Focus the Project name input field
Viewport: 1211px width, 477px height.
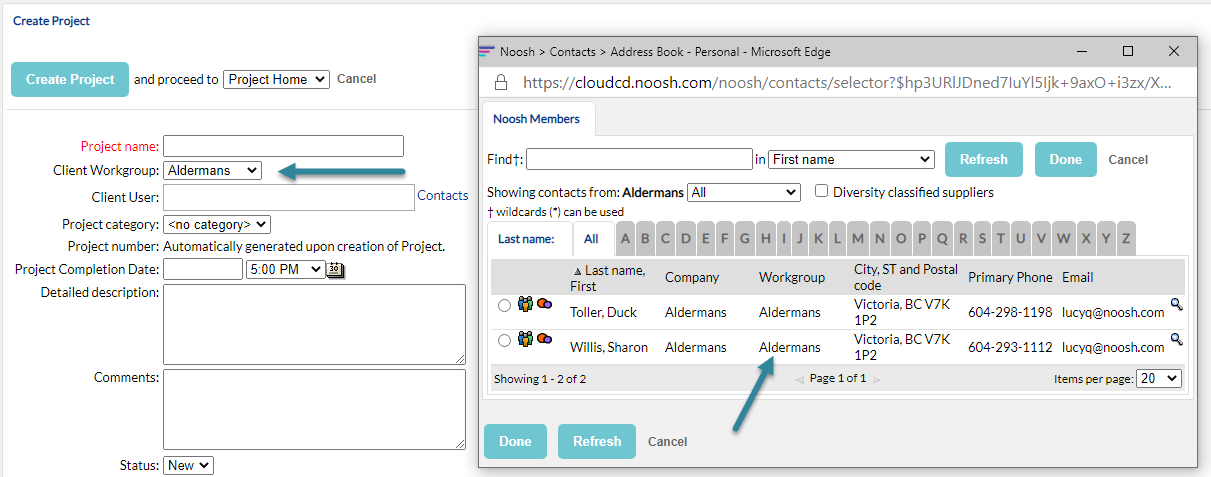coord(284,146)
